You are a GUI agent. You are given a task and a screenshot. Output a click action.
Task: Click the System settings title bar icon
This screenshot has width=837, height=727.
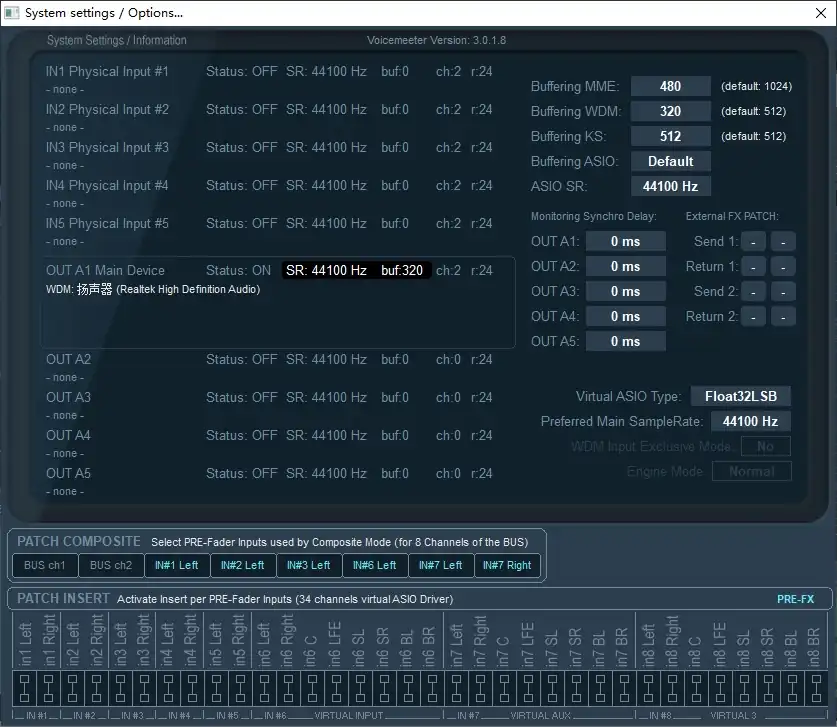[x=12, y=12]
